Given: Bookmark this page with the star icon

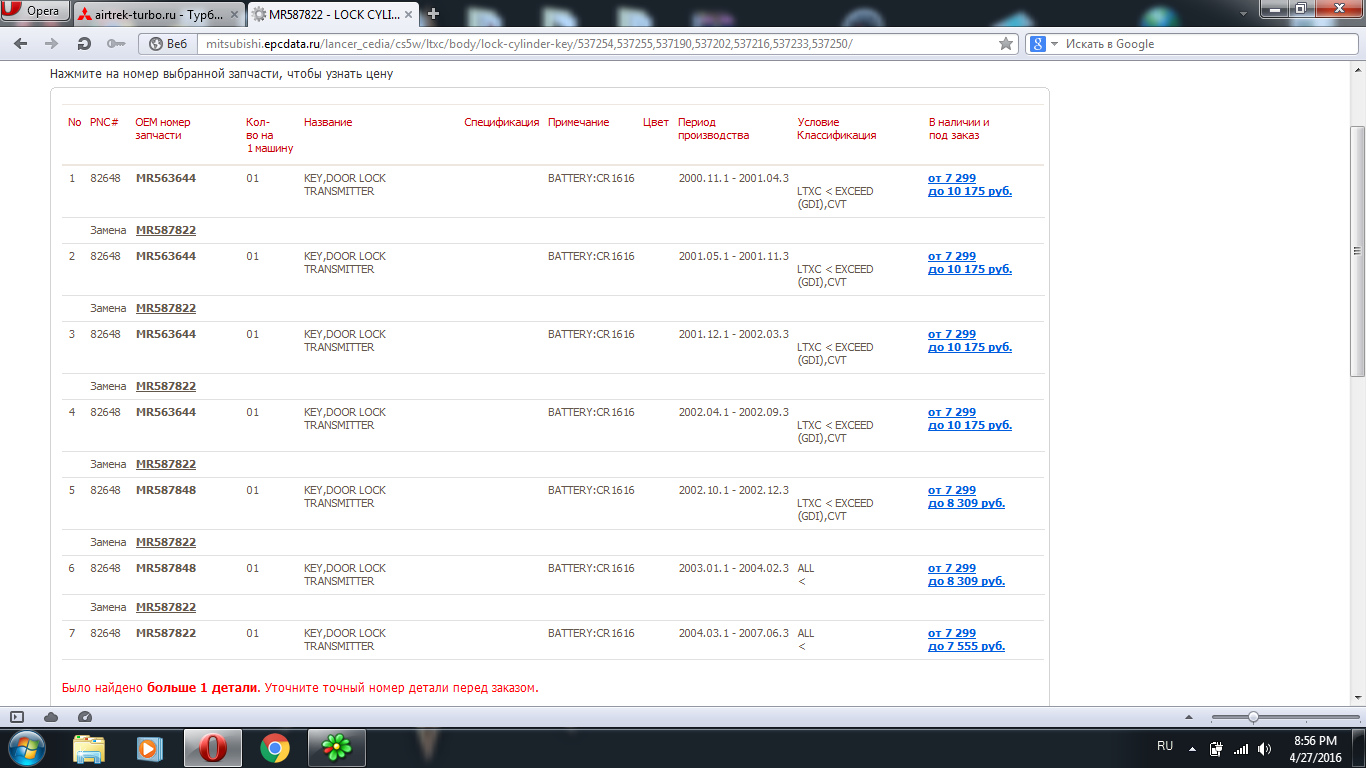Looking at the screenshot, I should pos(1006,44).
